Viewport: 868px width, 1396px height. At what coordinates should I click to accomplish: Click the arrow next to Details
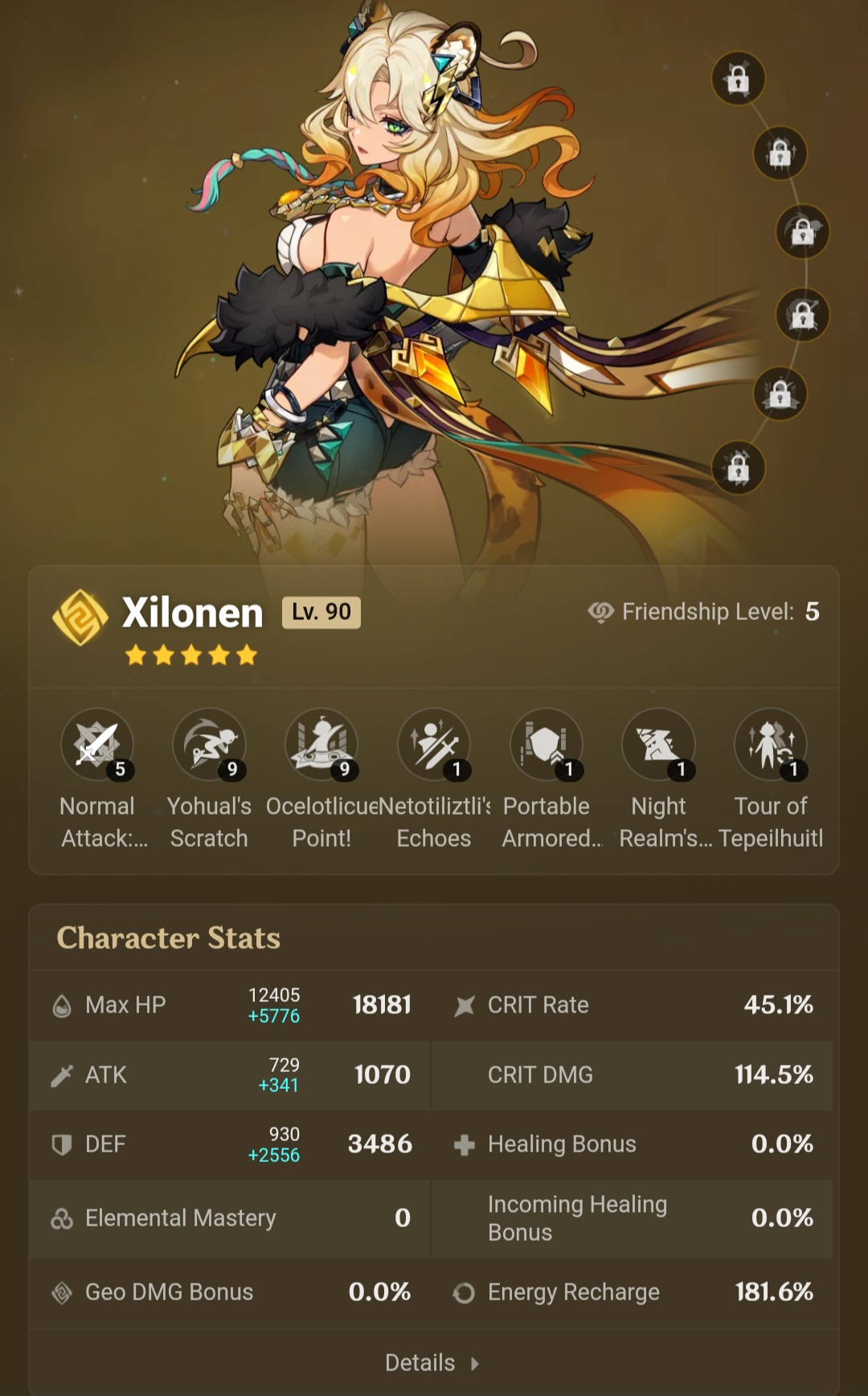[x=475, y=1363]
